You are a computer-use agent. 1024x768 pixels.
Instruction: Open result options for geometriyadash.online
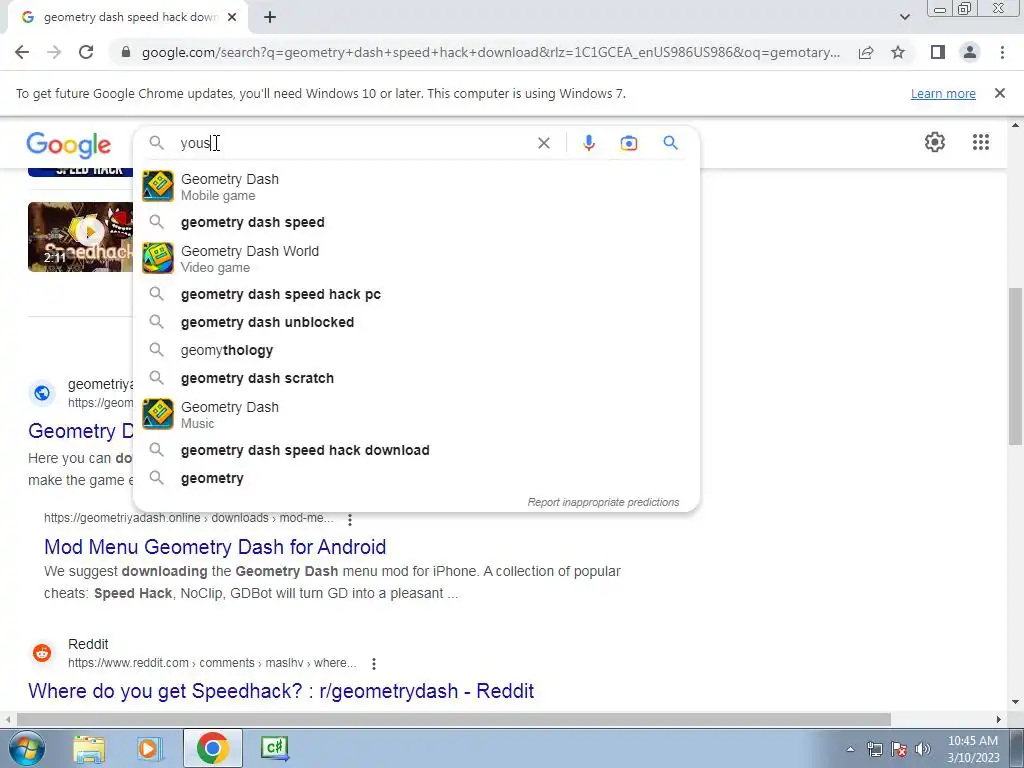click(350, 520)
